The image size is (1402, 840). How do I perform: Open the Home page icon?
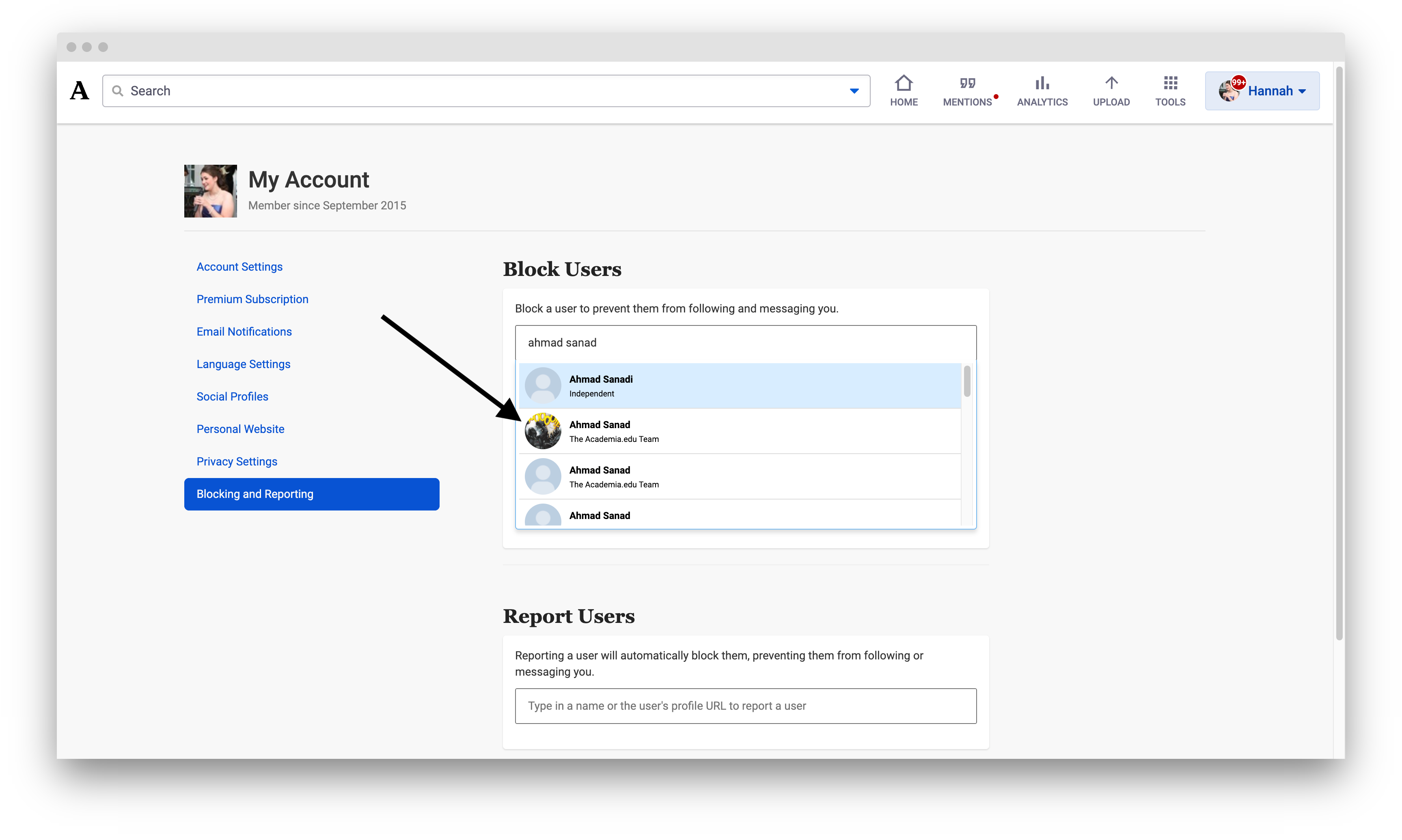[904, 84]
